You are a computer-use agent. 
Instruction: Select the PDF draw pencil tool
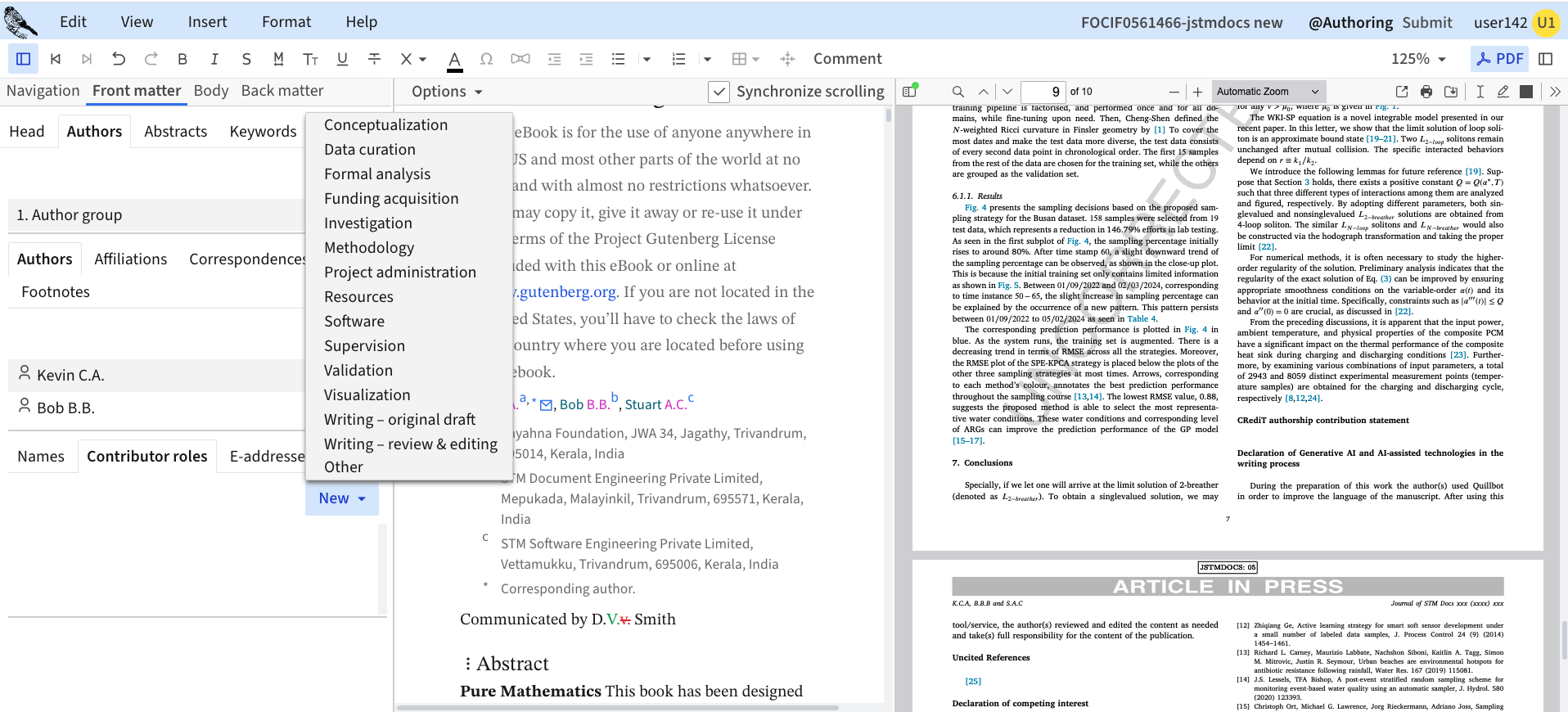pyautogui.click(x=1503, y=92)
